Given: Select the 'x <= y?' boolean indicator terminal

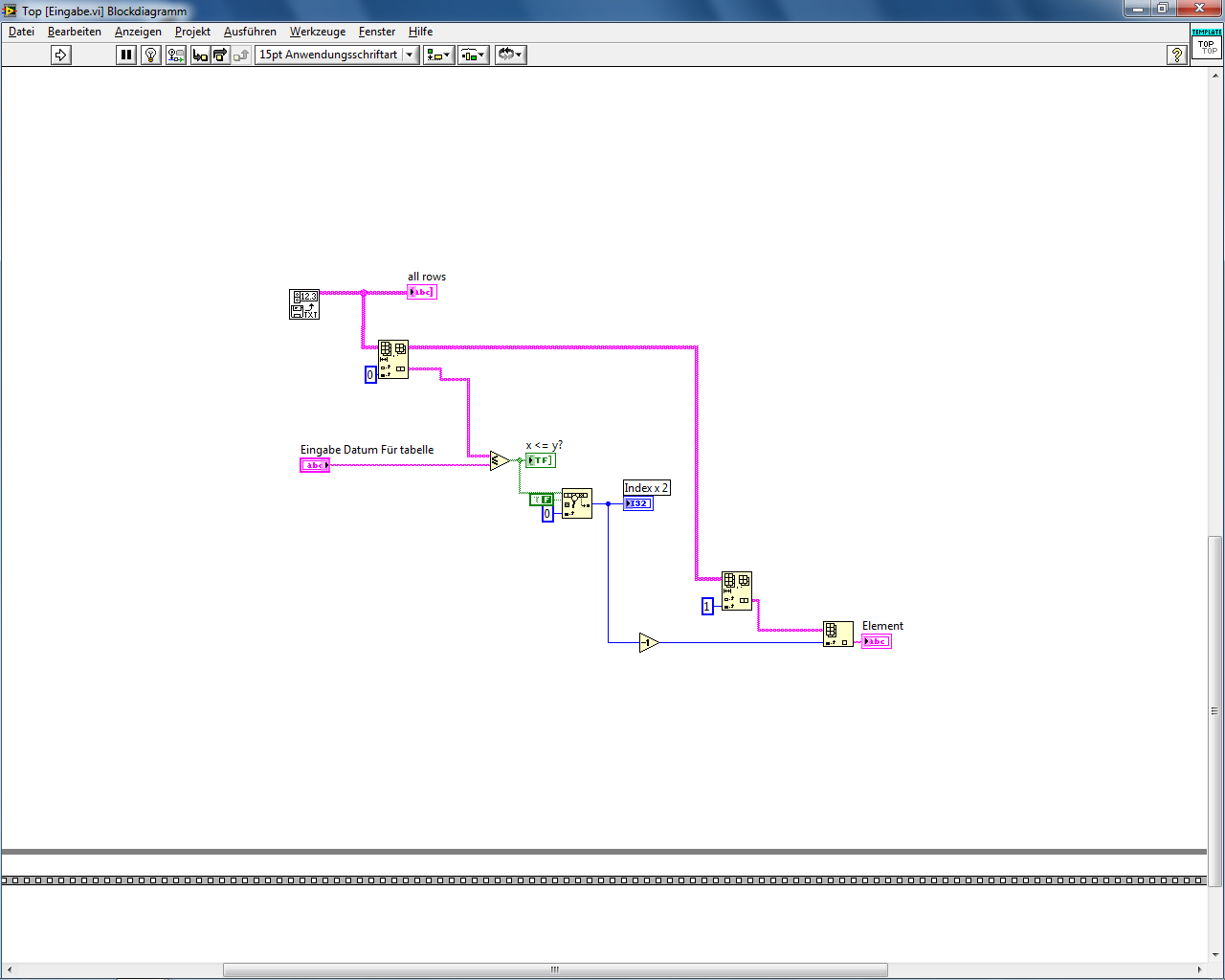Looking at the screenshot, I should pos(541,460).
